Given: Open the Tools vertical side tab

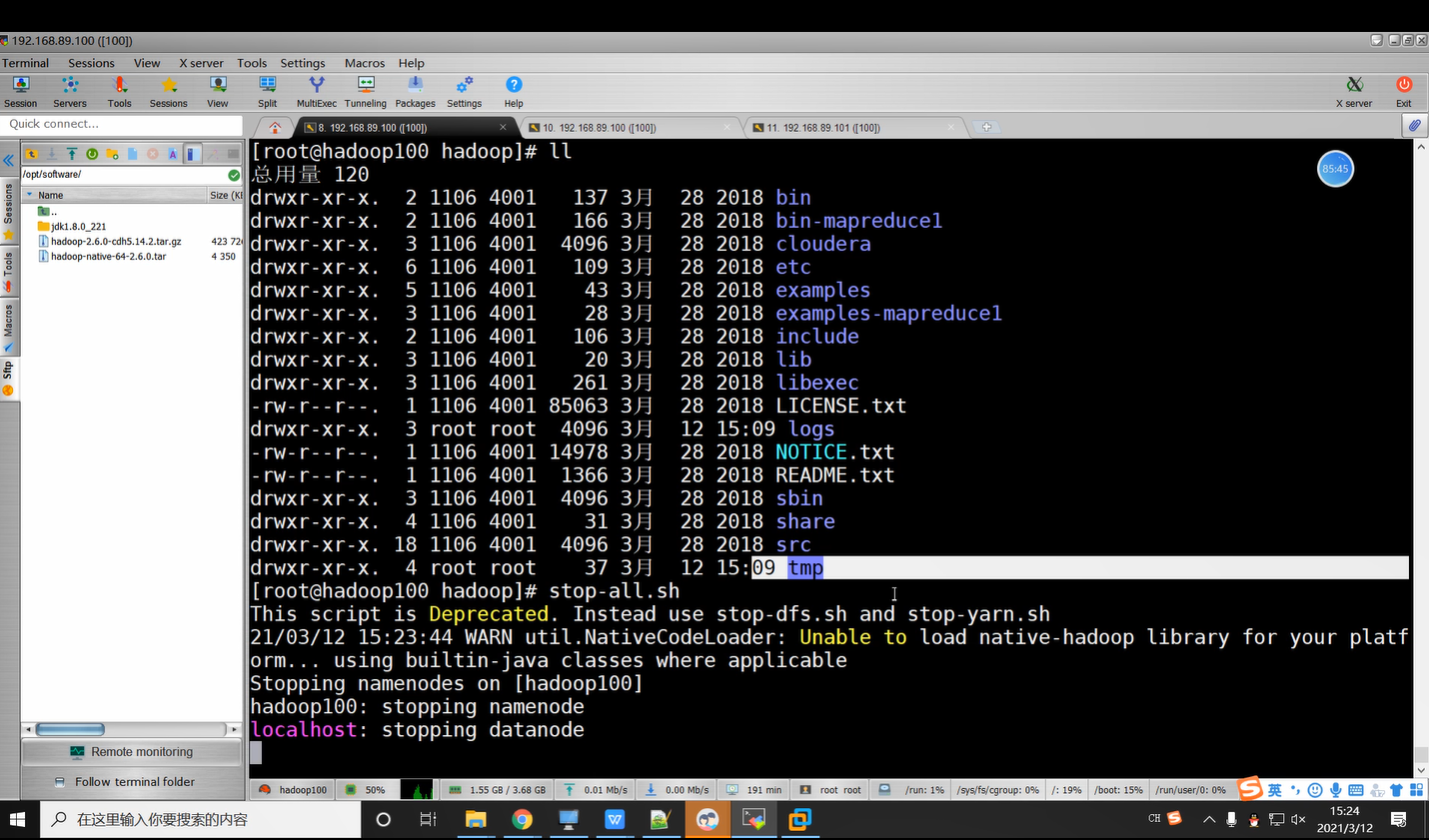Looking at the screenshot, I should pos(9,271).
